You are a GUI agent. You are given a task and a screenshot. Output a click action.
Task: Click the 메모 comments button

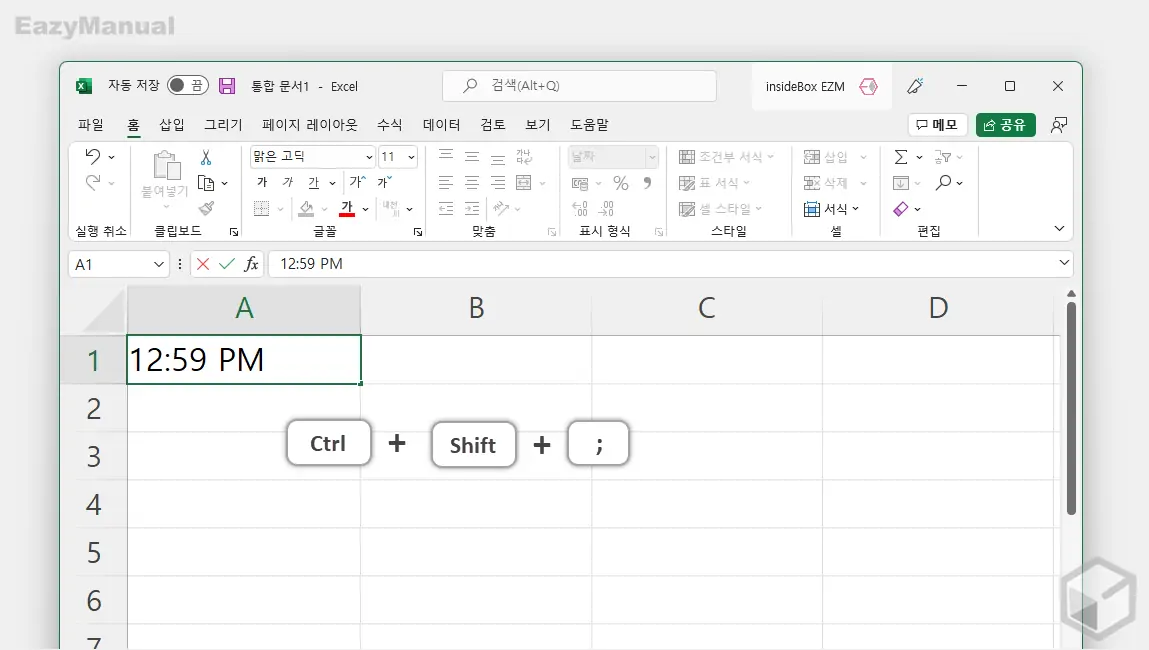click(x=936, y=124)
